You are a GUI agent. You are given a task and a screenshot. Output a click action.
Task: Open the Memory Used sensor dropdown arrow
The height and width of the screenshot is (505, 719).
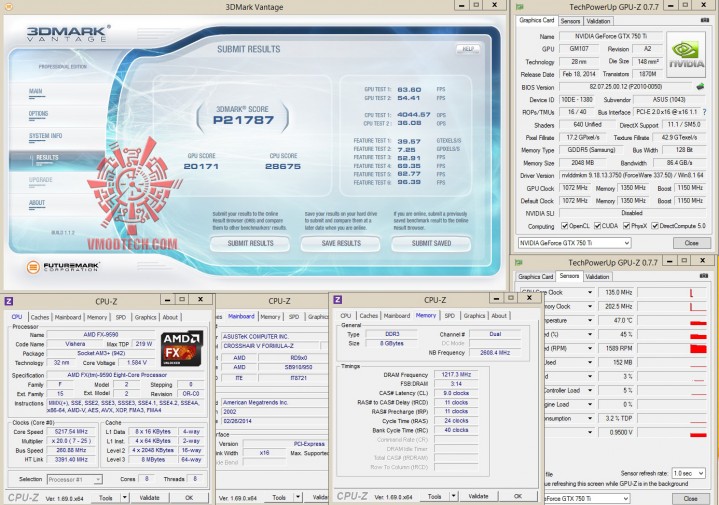[590, 362]
